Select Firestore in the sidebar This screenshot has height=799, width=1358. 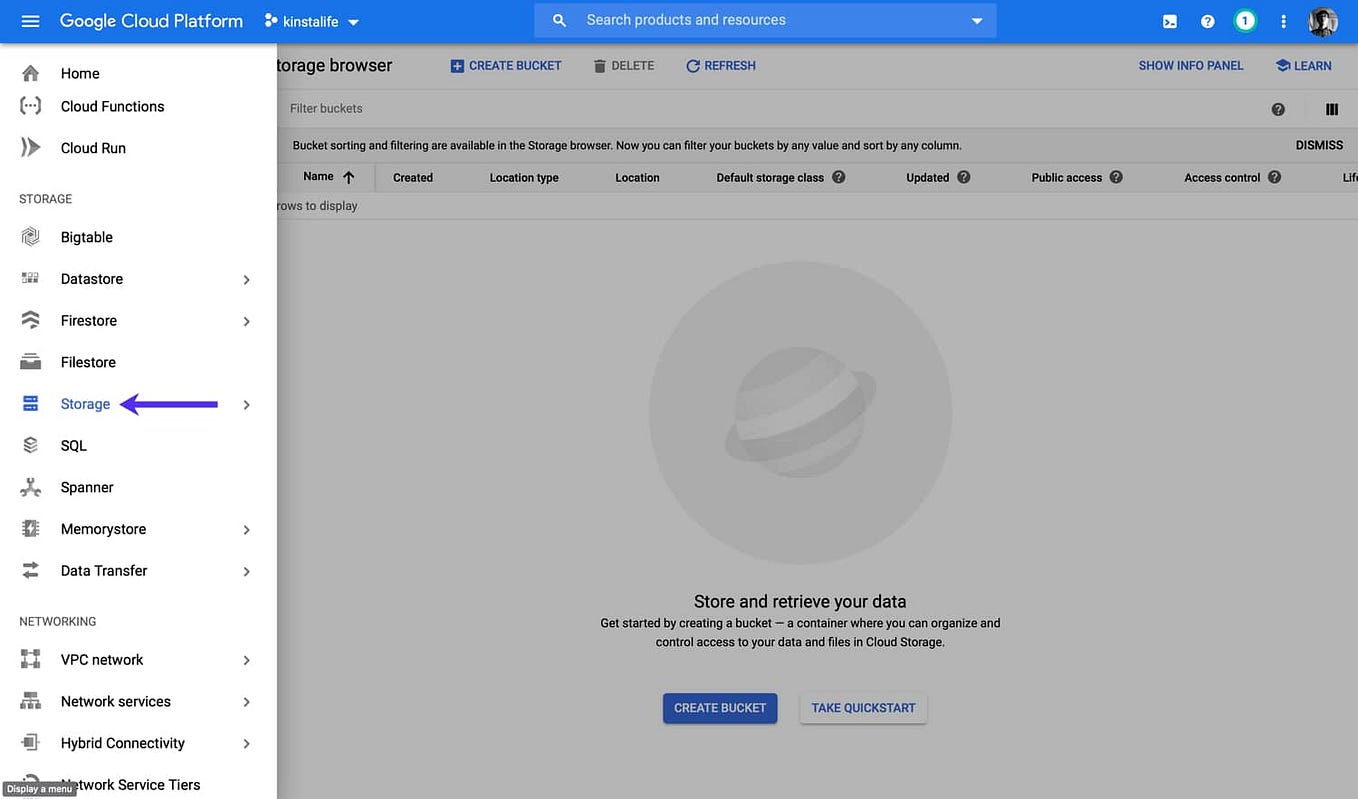[x=88, y=320]
